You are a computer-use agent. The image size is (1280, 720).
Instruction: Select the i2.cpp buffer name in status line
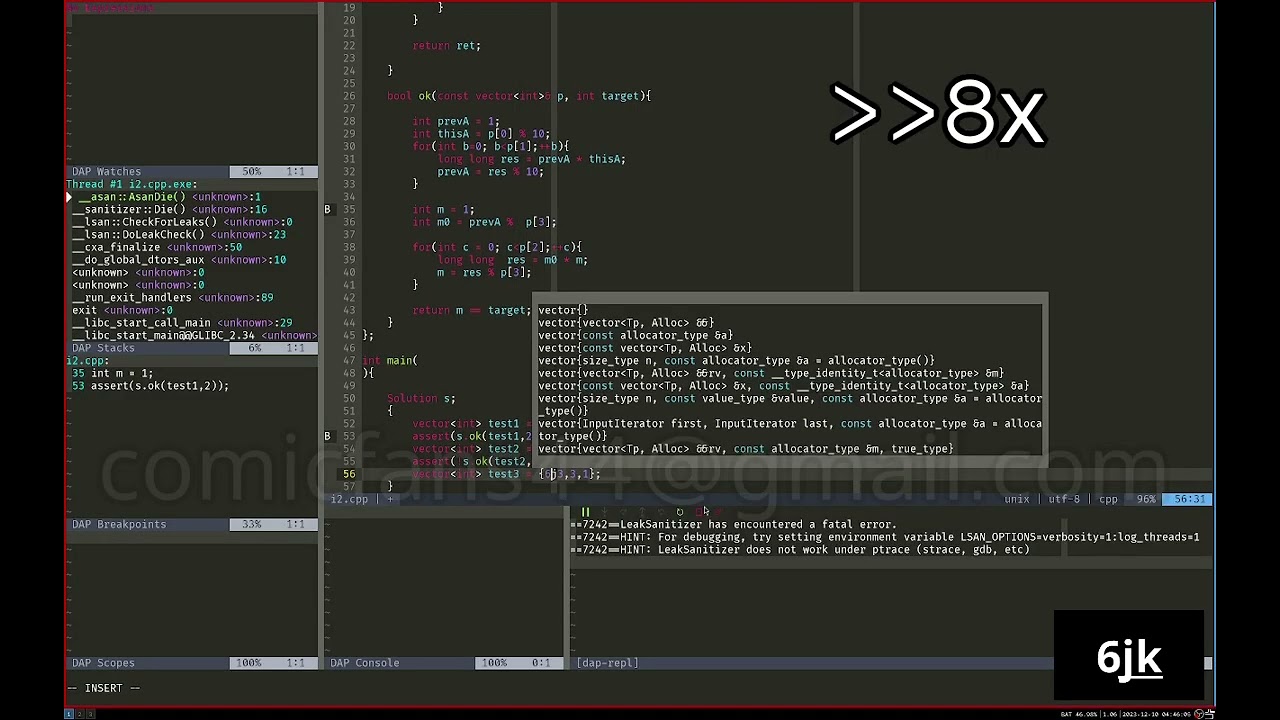point(349,499)
